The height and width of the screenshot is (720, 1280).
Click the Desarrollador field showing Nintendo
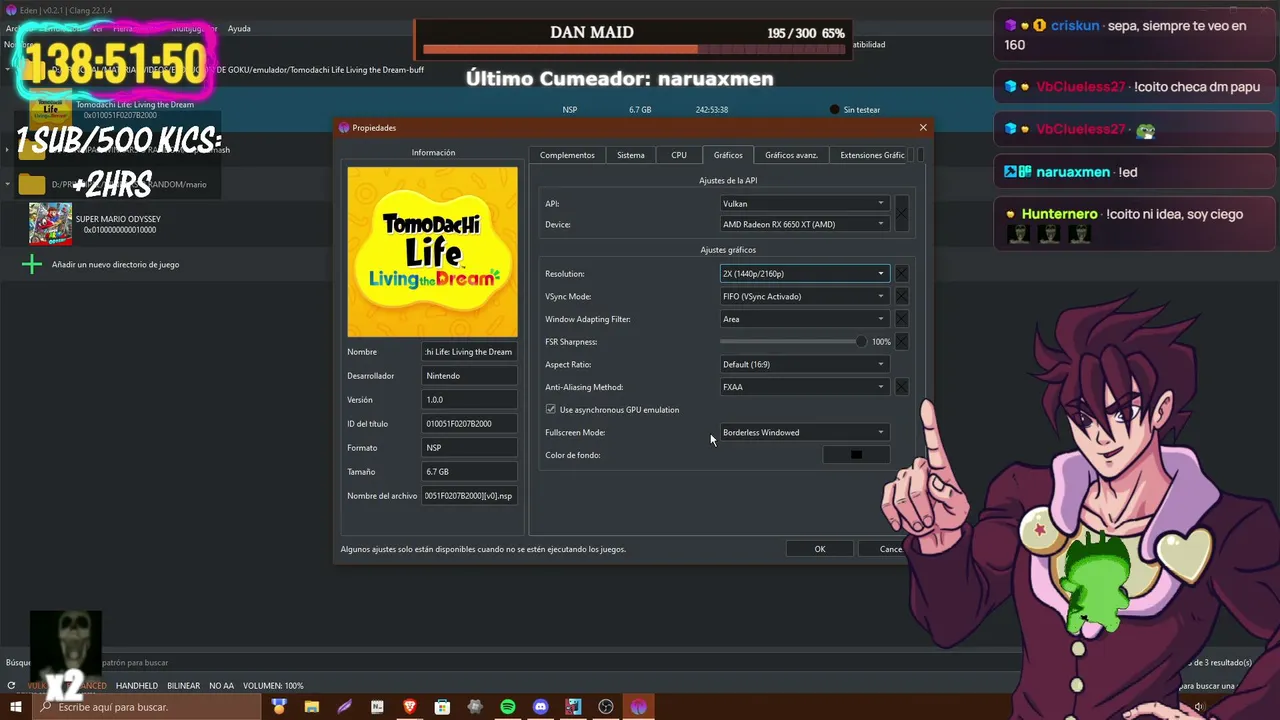(x=469, y=376)
